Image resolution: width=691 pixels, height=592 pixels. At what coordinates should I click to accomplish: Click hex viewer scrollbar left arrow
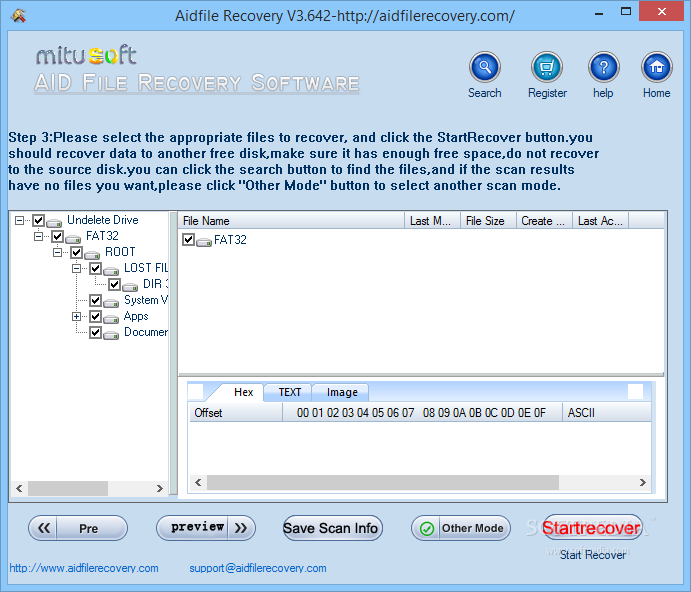(198, 482)
